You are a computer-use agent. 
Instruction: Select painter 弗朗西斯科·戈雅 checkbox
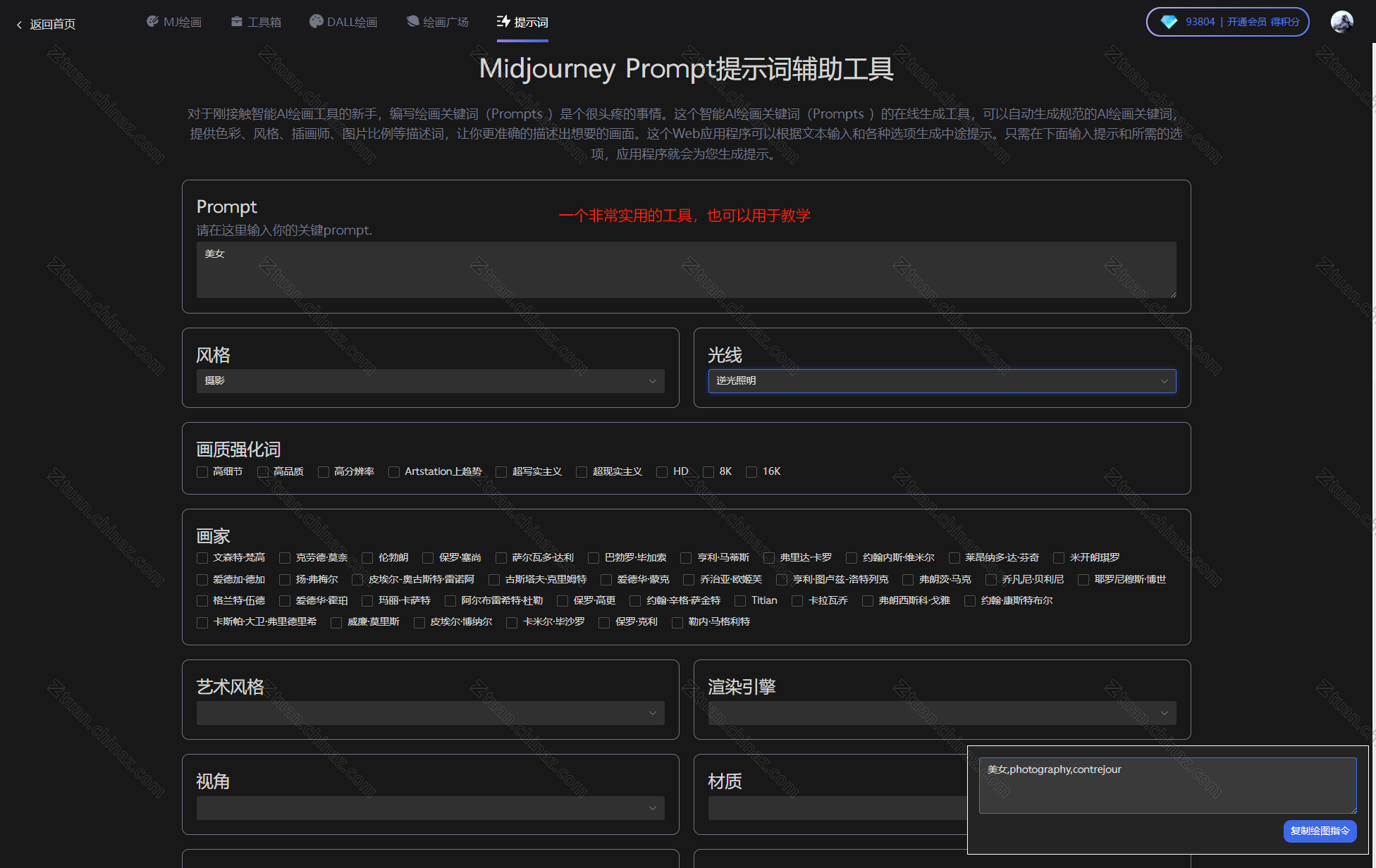(x=868, y=601)
